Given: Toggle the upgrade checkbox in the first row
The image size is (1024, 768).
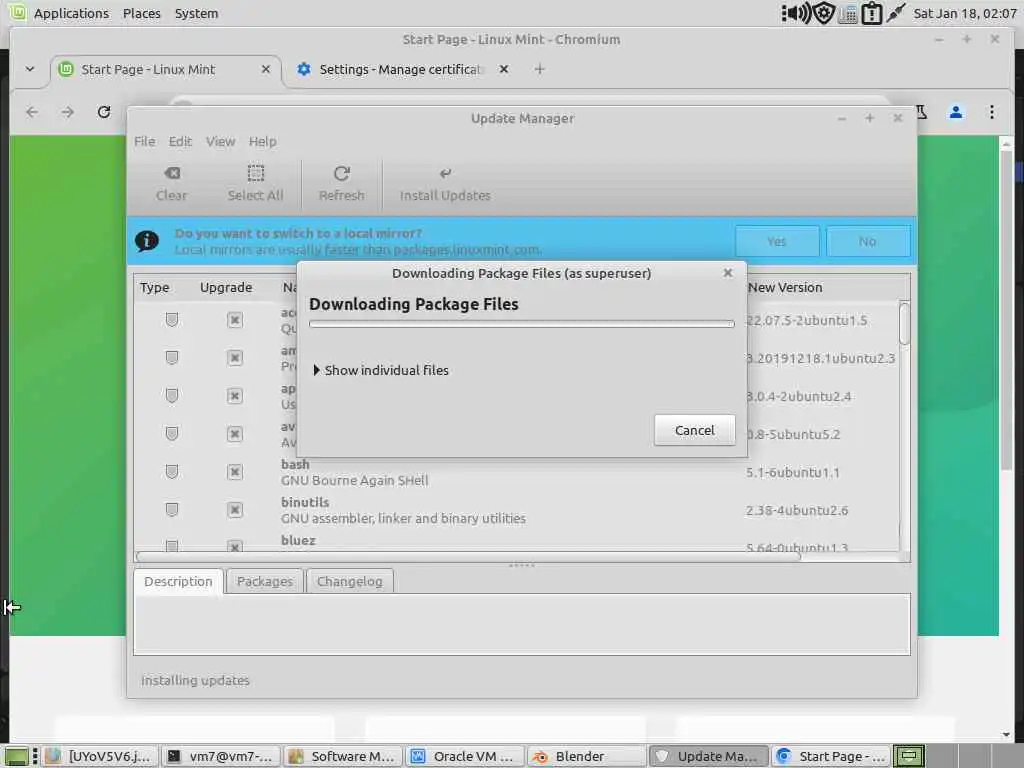Looking at the screenshot, I should 235,320.
